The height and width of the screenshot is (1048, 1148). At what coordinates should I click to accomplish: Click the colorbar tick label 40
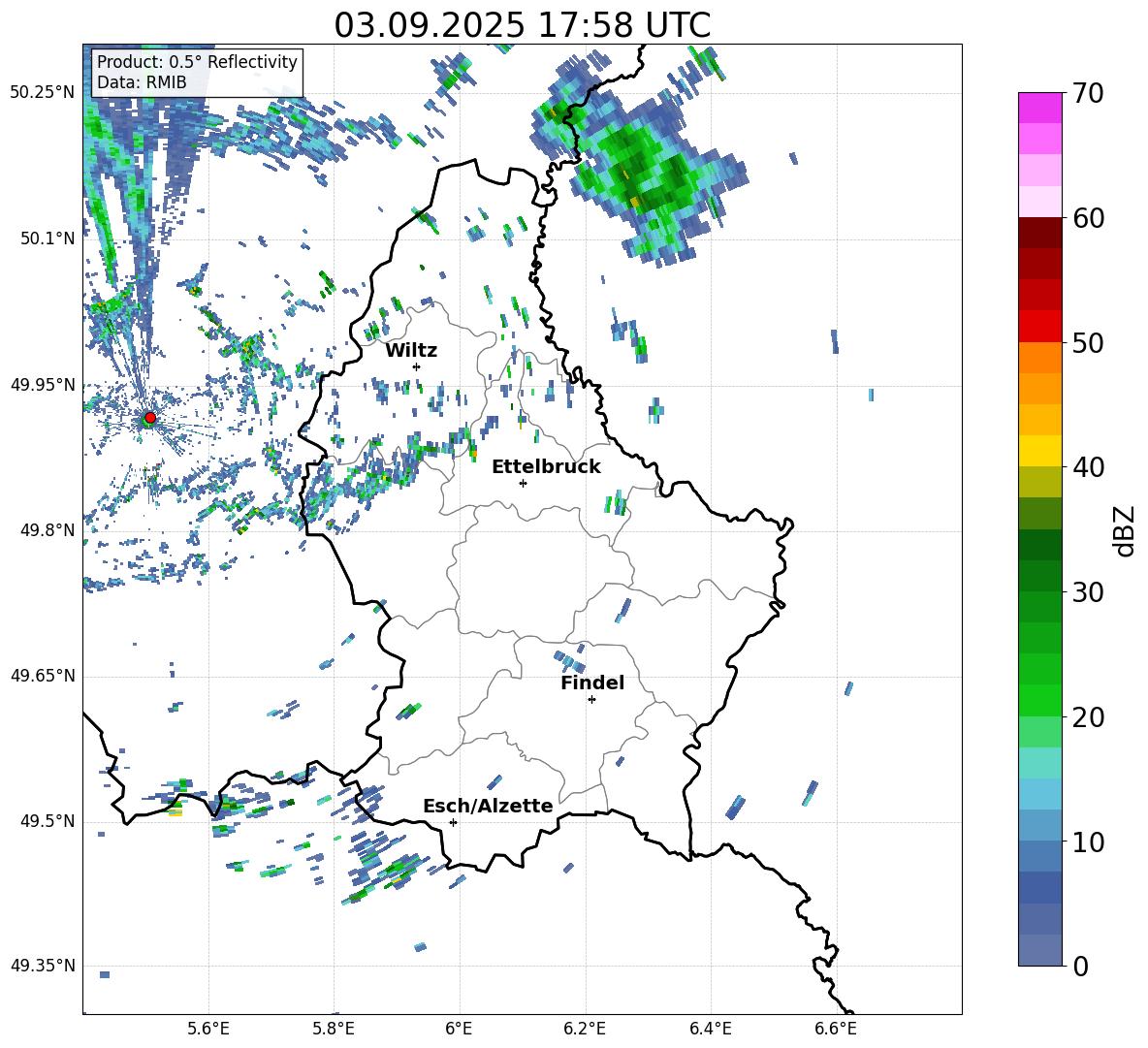[1088, 467]
